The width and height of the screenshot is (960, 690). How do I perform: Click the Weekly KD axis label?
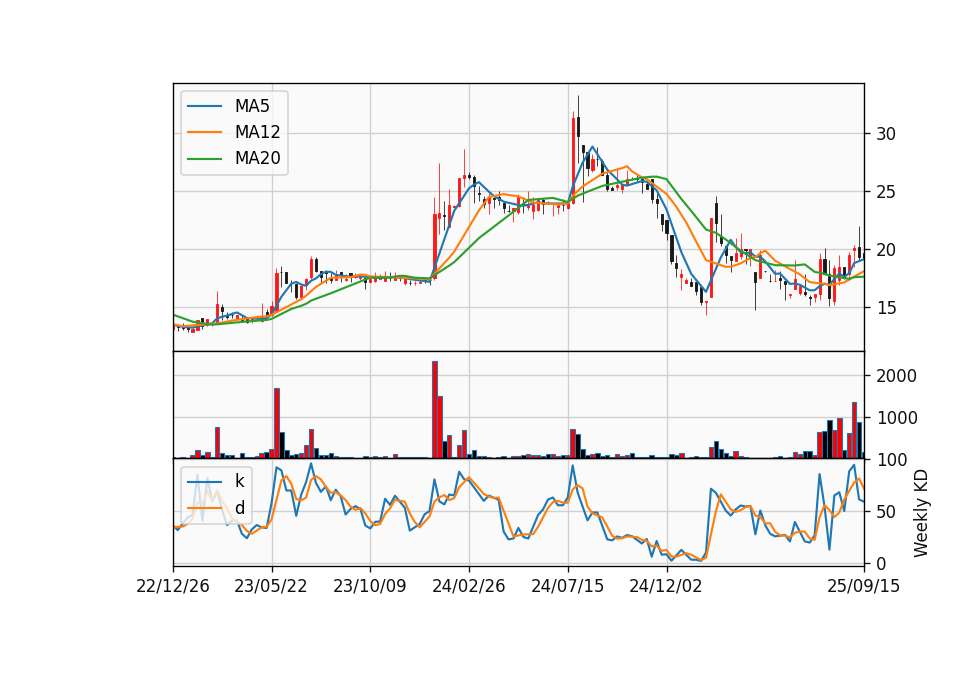[x=921, y=513]
